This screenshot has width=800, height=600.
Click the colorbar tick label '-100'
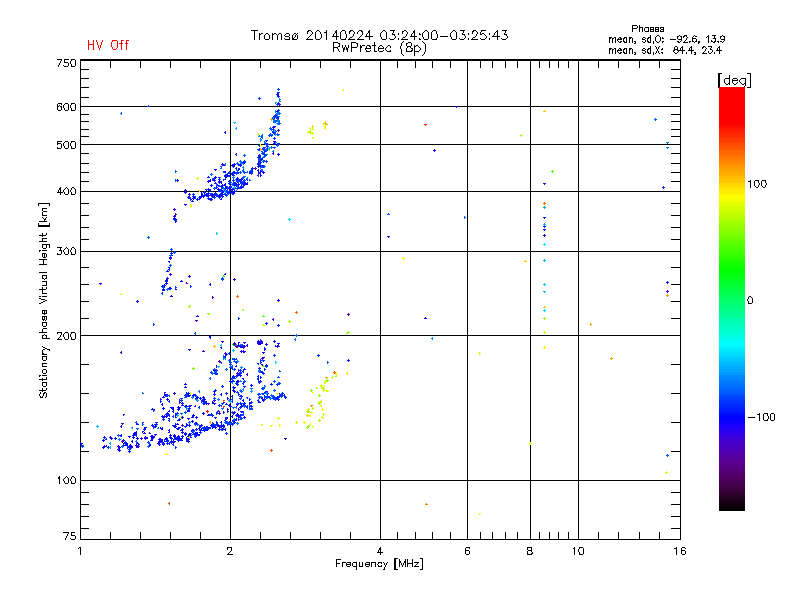pos(761,417)
